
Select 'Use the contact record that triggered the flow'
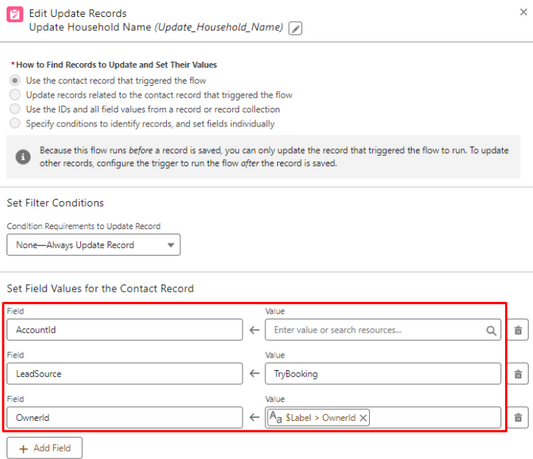(15, 81)
